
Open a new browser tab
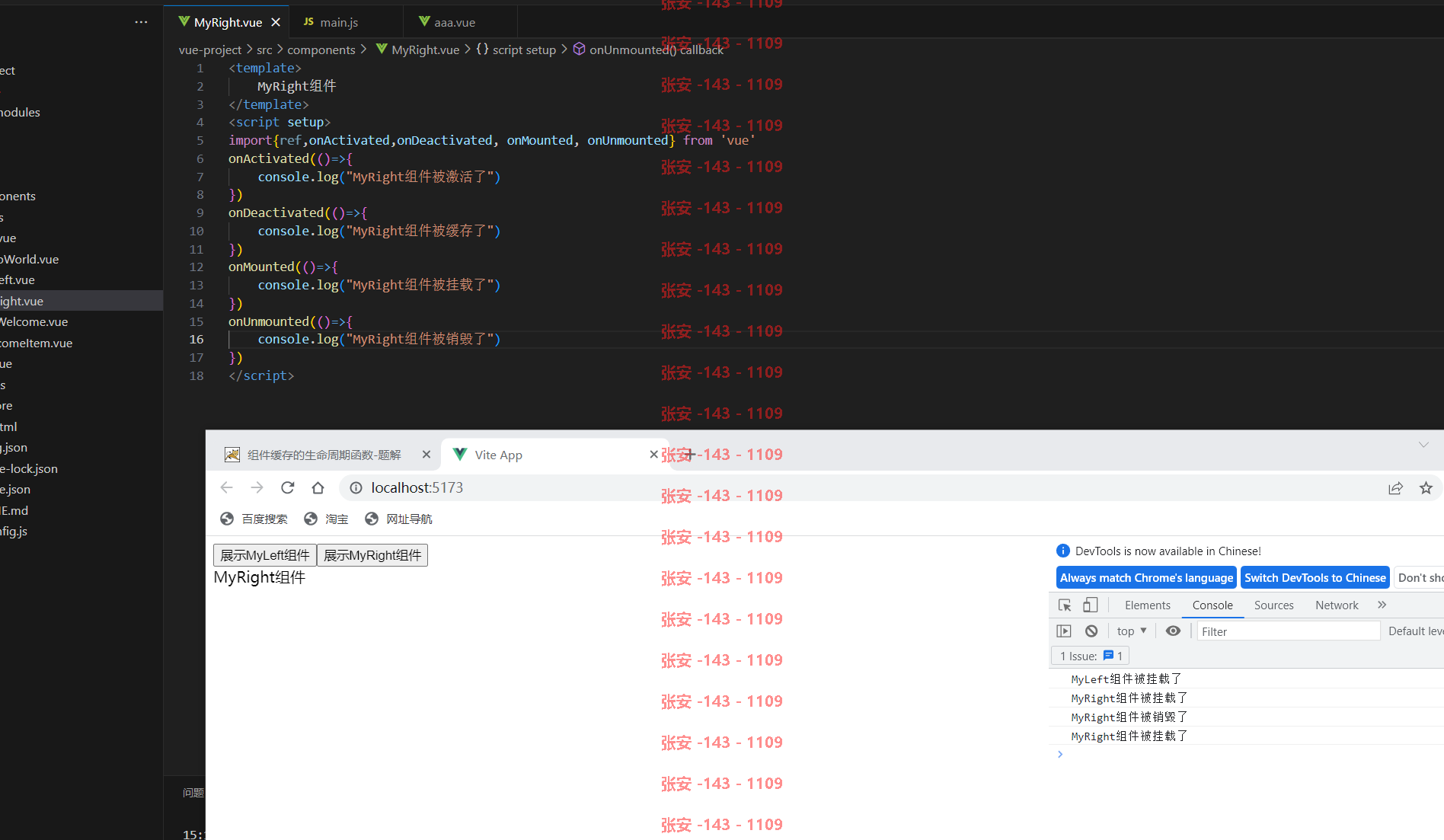point(690,455)
